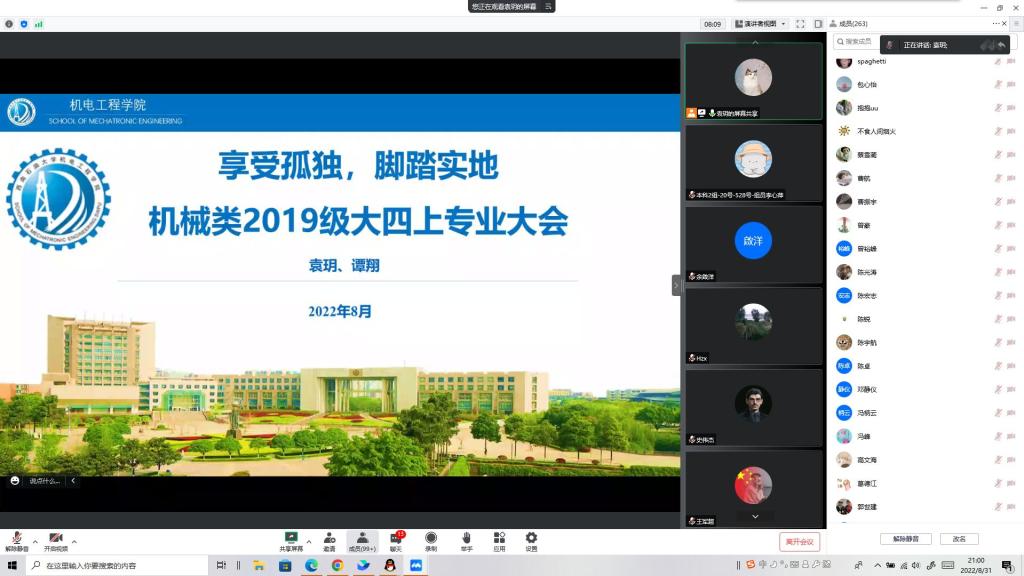Screen dimensions: 1024x576
Task: Raise hand using the 举手 icon
Action: click(x=466, y=540)
